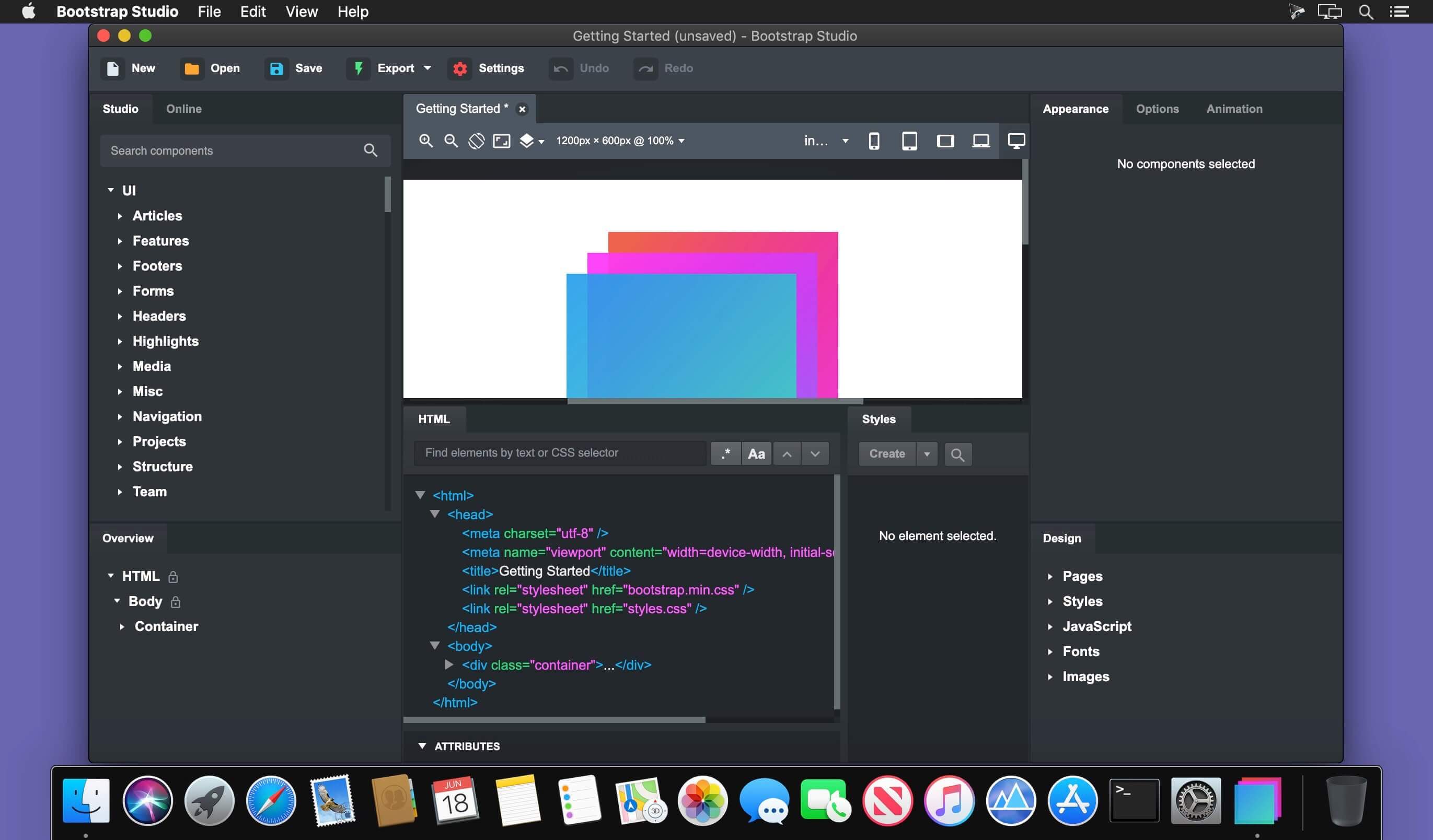Switch canvas to desktop monitor preview
The width and height of the screenshot is (1433, 840).
coord(1015,141)
